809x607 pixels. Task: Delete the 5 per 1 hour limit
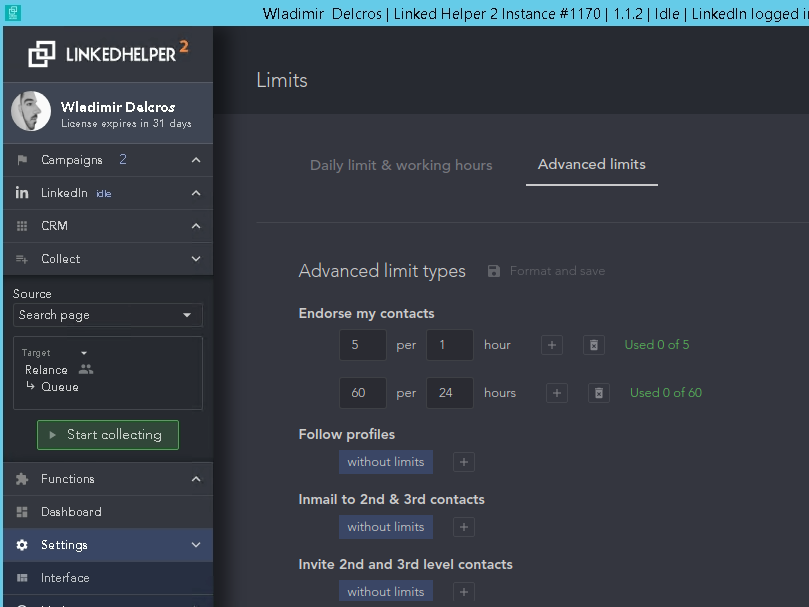coord(594,345)
